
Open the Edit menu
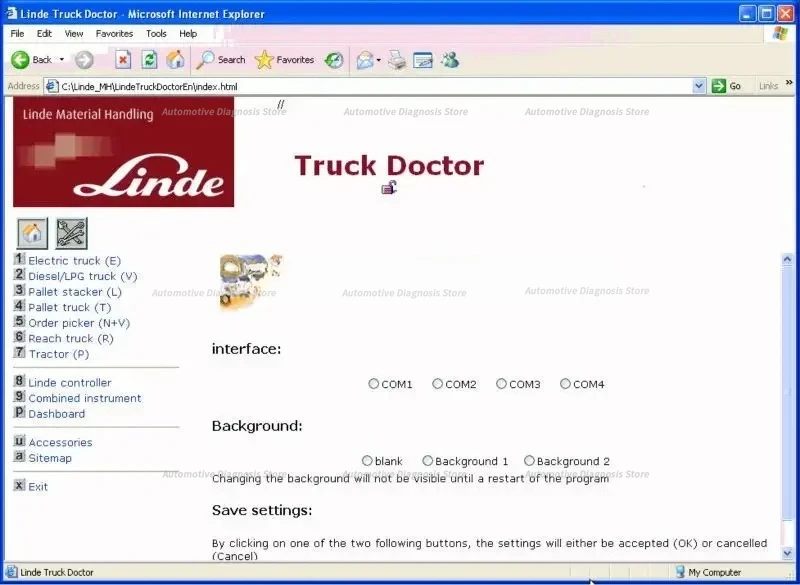44,34
